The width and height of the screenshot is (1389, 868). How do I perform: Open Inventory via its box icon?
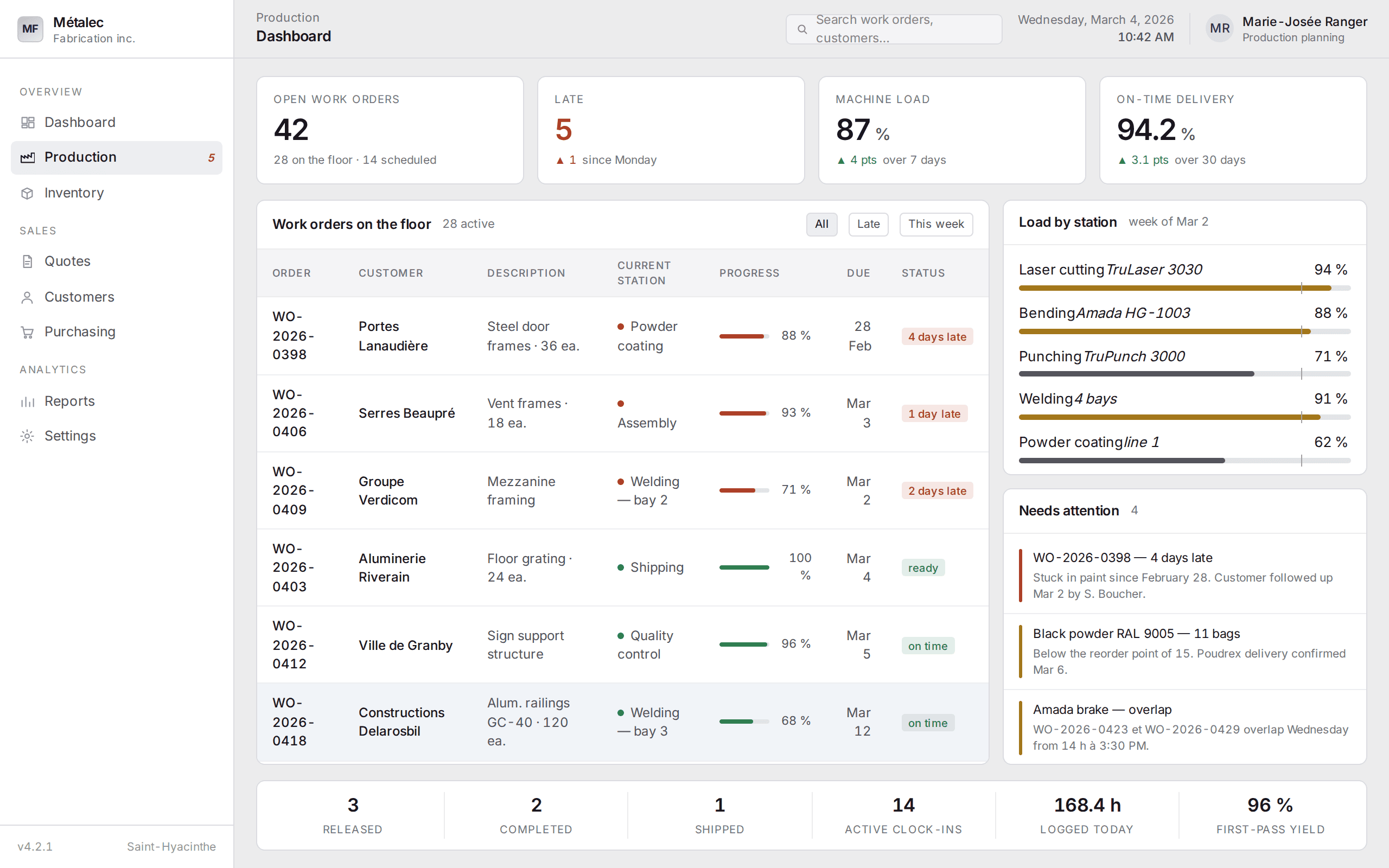(28, 193)
